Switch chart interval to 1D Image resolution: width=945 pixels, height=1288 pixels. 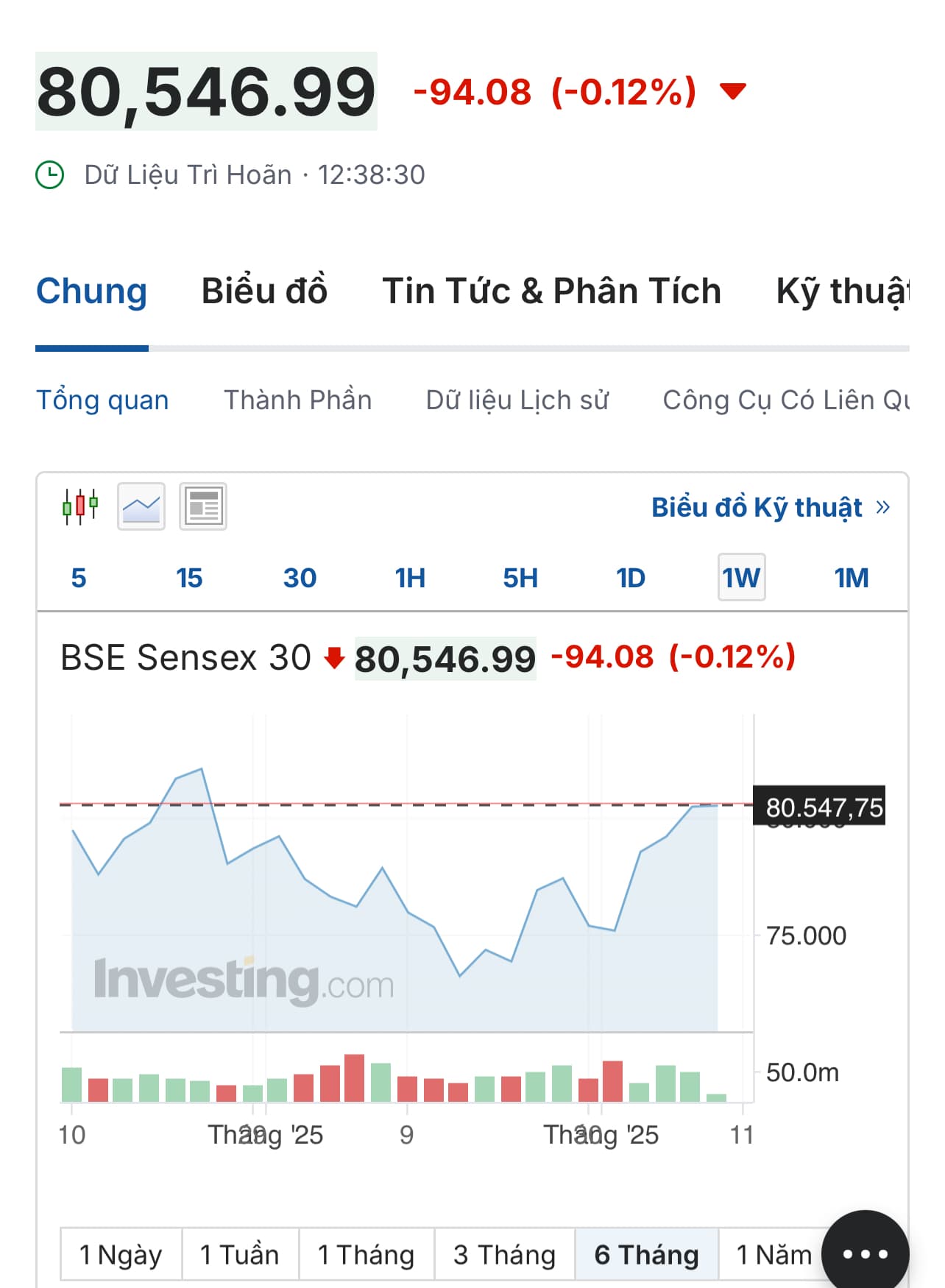coord(631,578)
